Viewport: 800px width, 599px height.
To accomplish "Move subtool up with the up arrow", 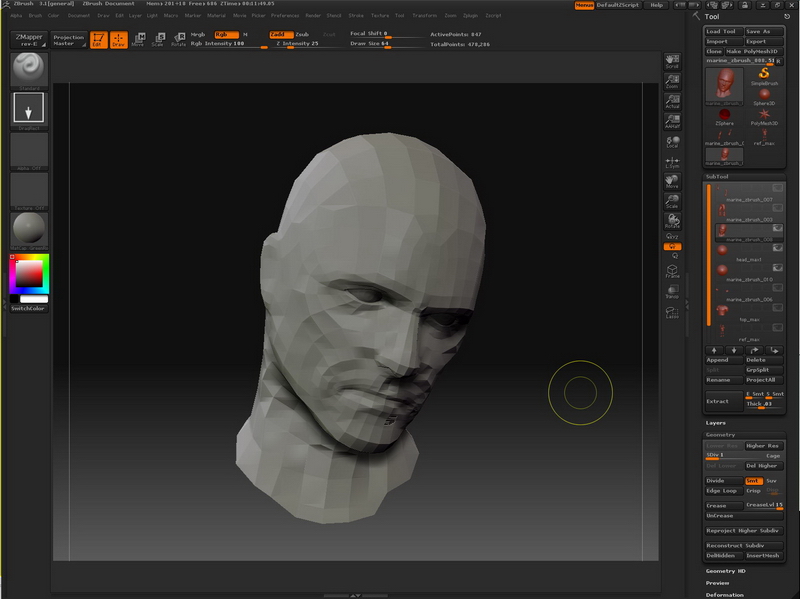I will tap(714, 350).
